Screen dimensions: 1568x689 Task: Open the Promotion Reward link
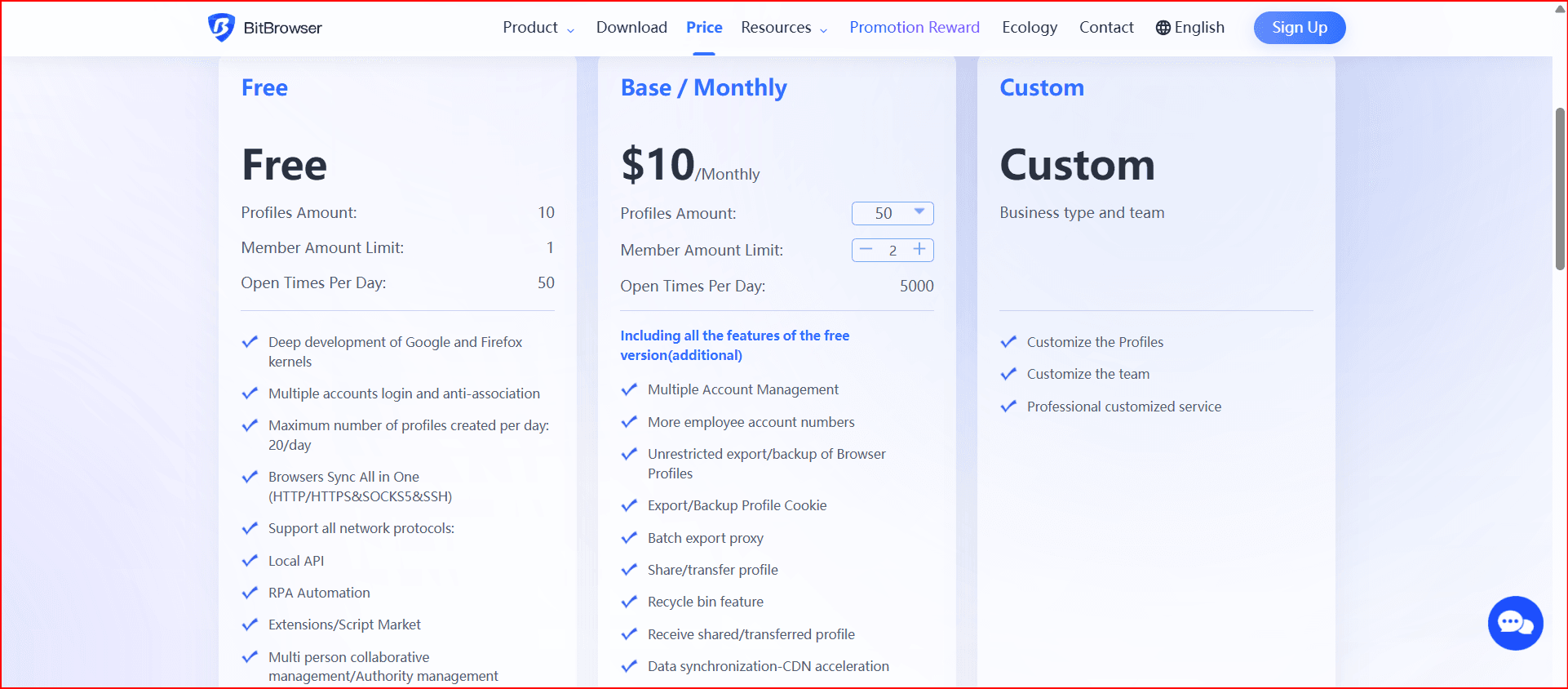[914, 28]
